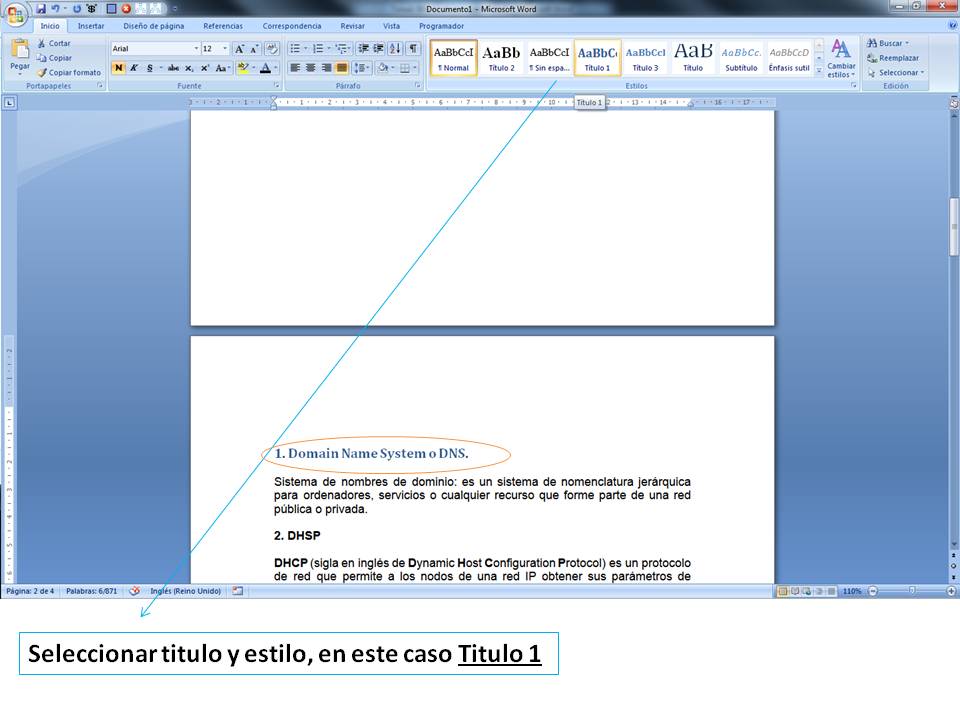The image size is (960, 720).
Task: Apply bold formatting with the Negrita icon
Action: pos(118,67)
